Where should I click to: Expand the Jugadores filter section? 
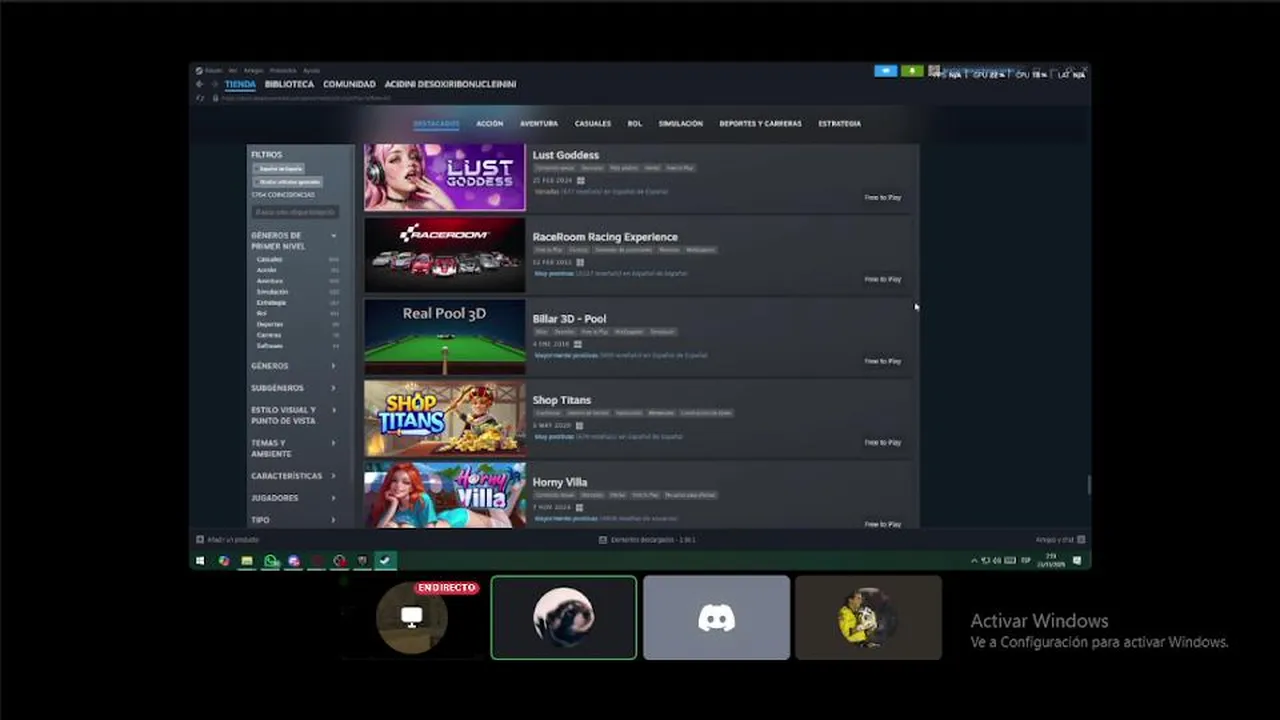333,498
